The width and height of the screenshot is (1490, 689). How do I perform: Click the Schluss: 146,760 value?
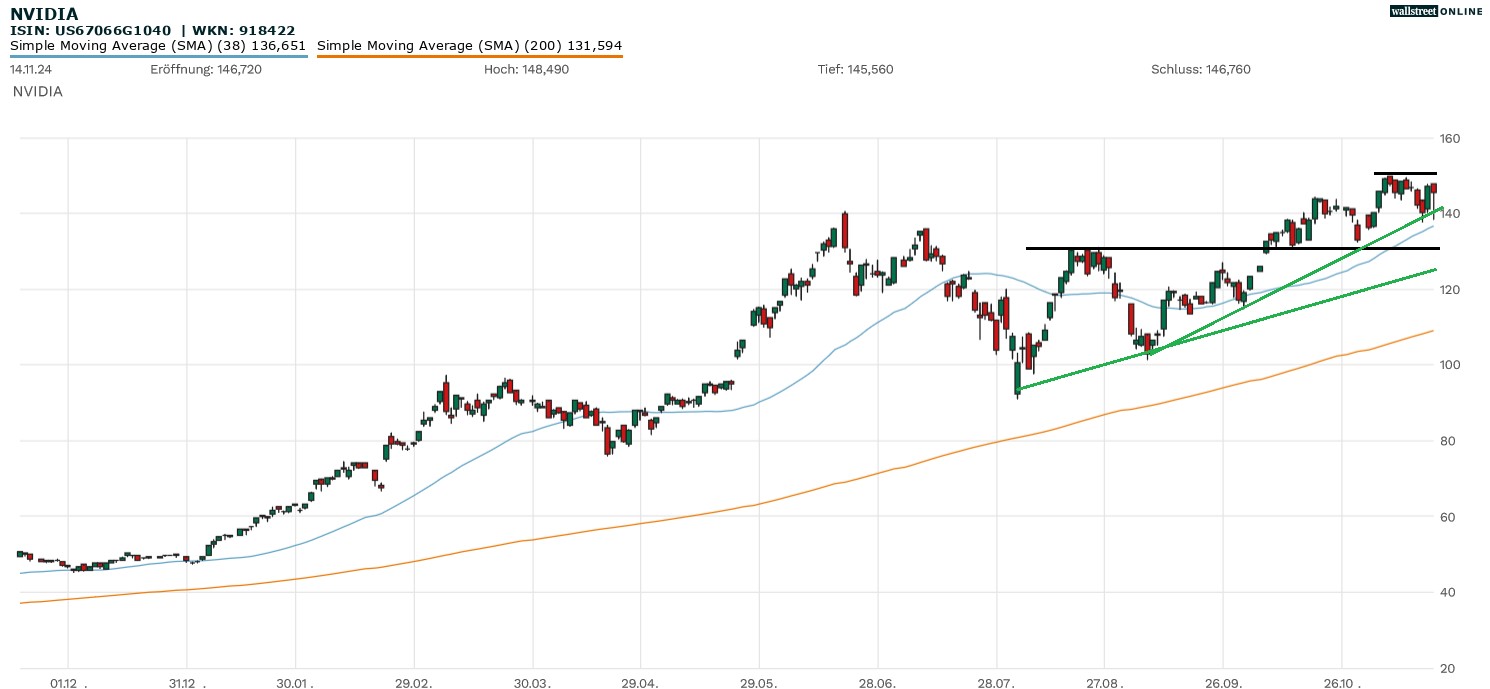1201,70
